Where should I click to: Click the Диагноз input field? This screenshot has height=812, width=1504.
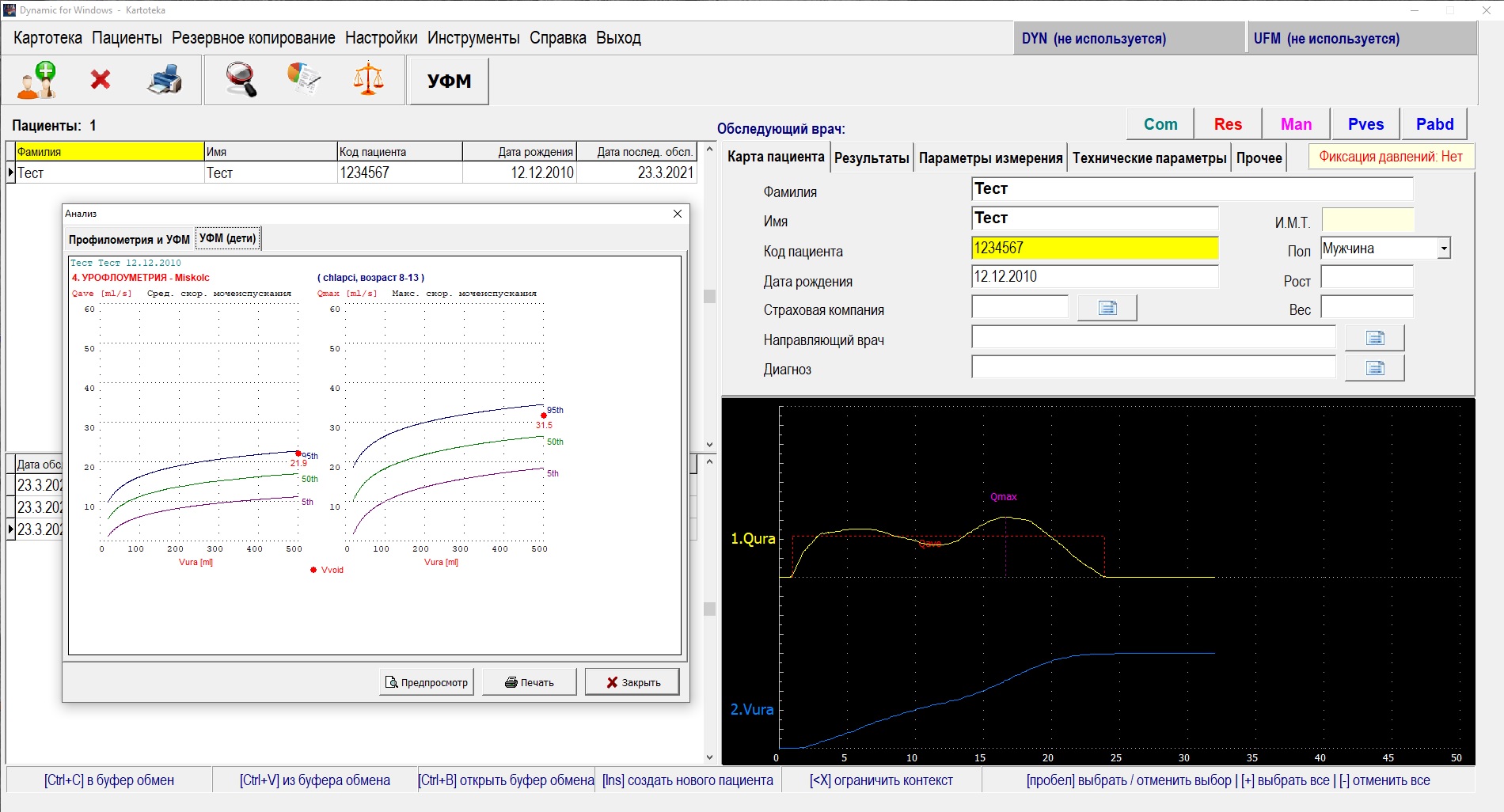pyautogui.click(x=1153, y=368)
